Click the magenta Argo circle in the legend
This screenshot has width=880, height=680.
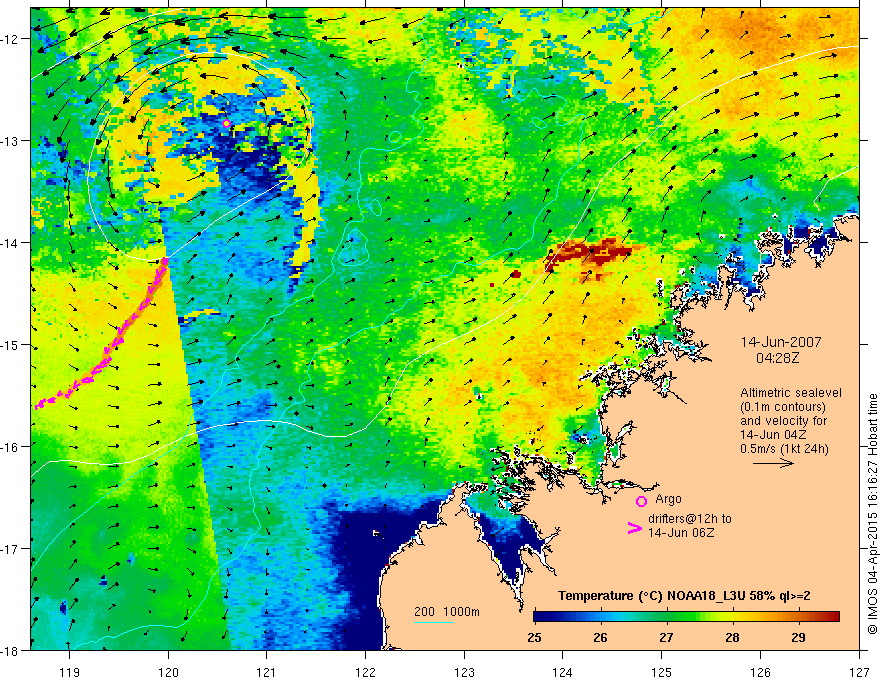[x=641, y=501]
